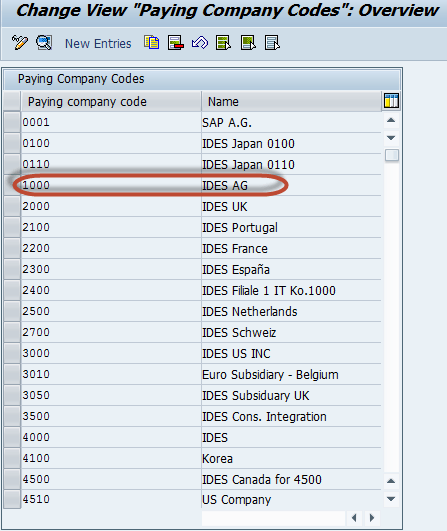Viewport: 447px width, 531px height.
Task: Click the Display/Change pencil icon
Action: [x=20, y=43]
